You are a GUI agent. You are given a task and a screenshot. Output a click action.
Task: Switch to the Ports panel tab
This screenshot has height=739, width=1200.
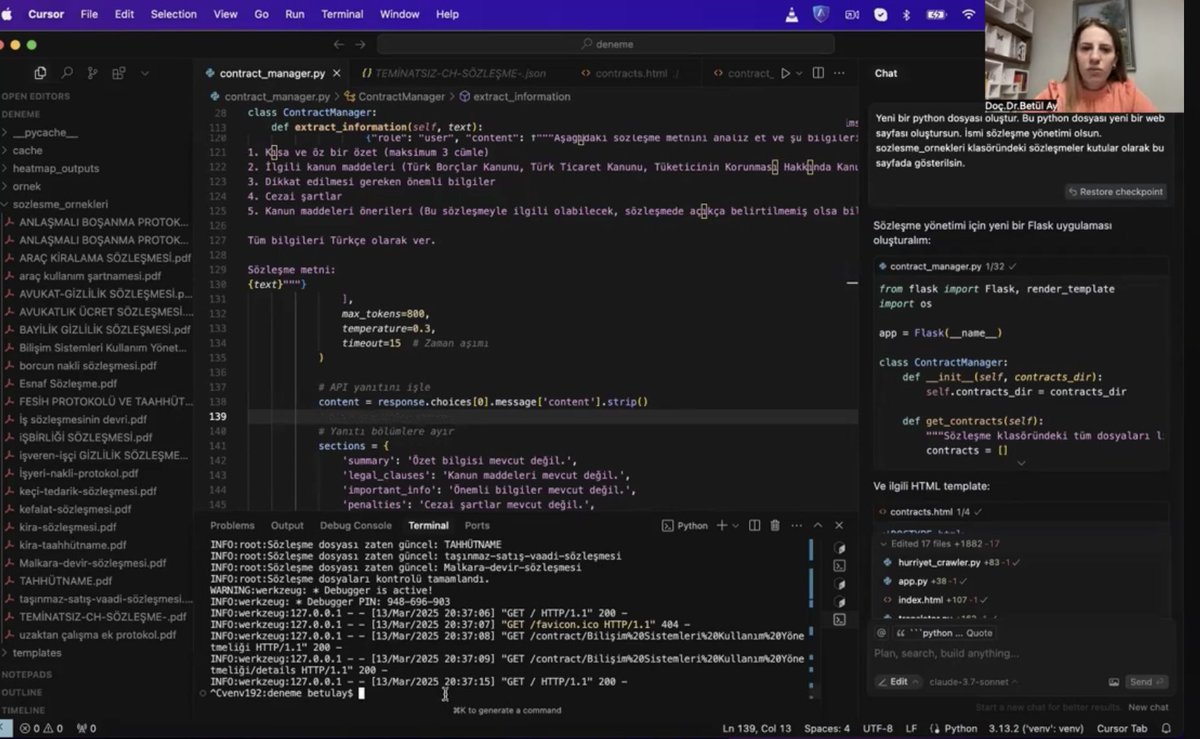click(477, 525)
